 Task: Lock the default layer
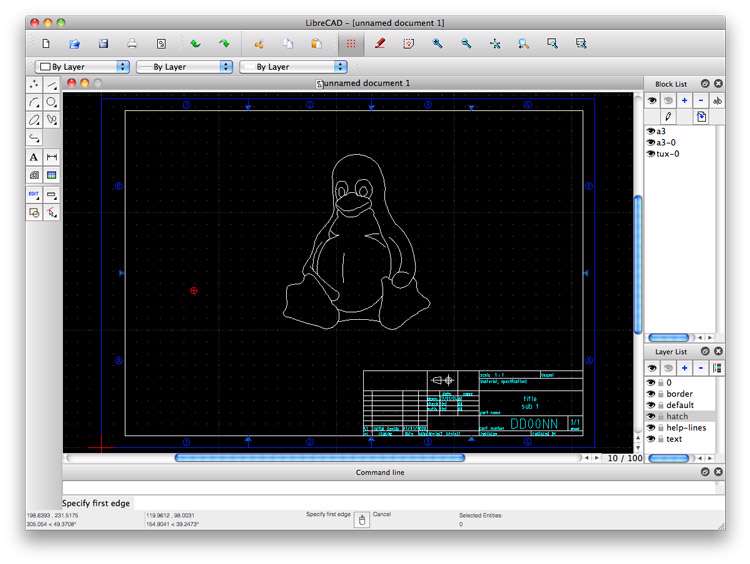pos(661,405)
